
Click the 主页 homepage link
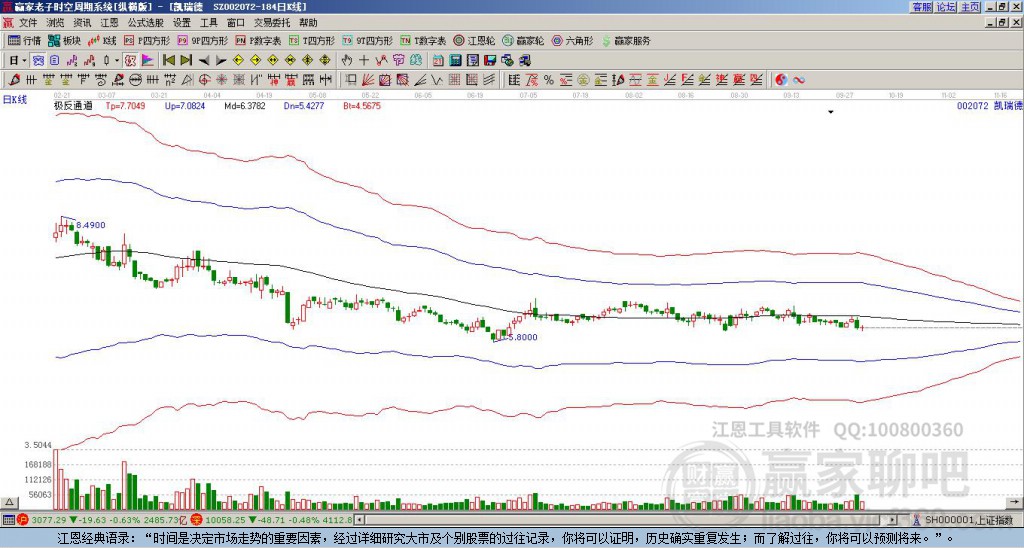[970, 7]
